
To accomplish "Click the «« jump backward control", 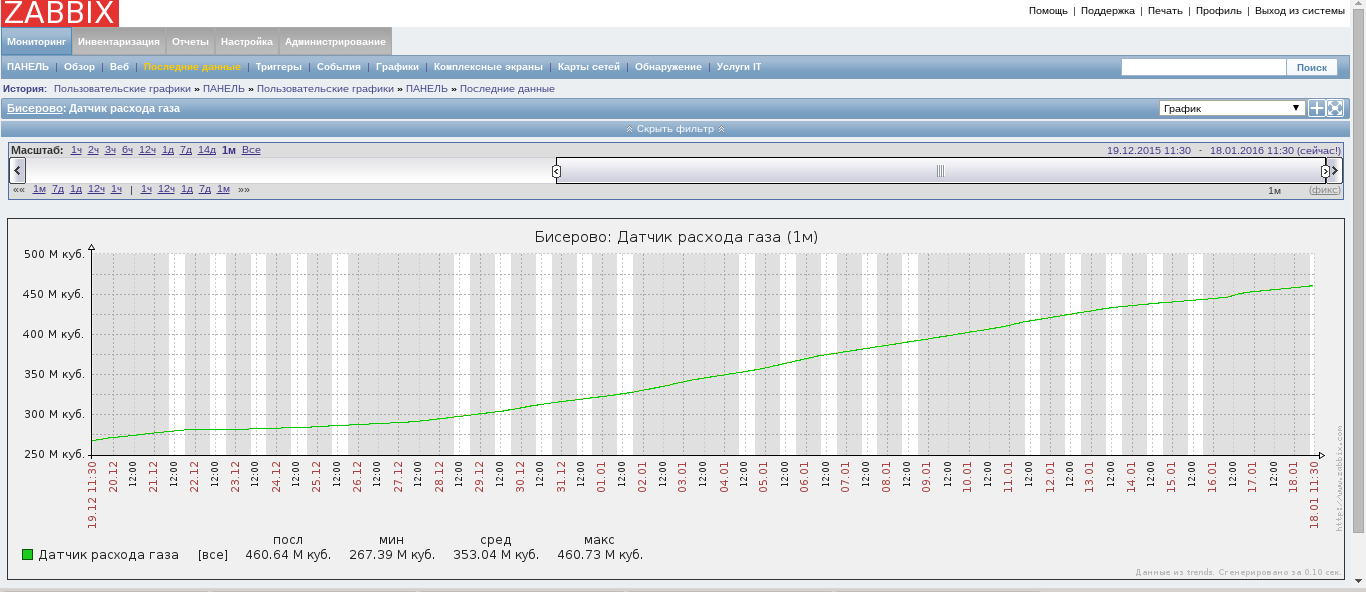I will pos(18,189).
